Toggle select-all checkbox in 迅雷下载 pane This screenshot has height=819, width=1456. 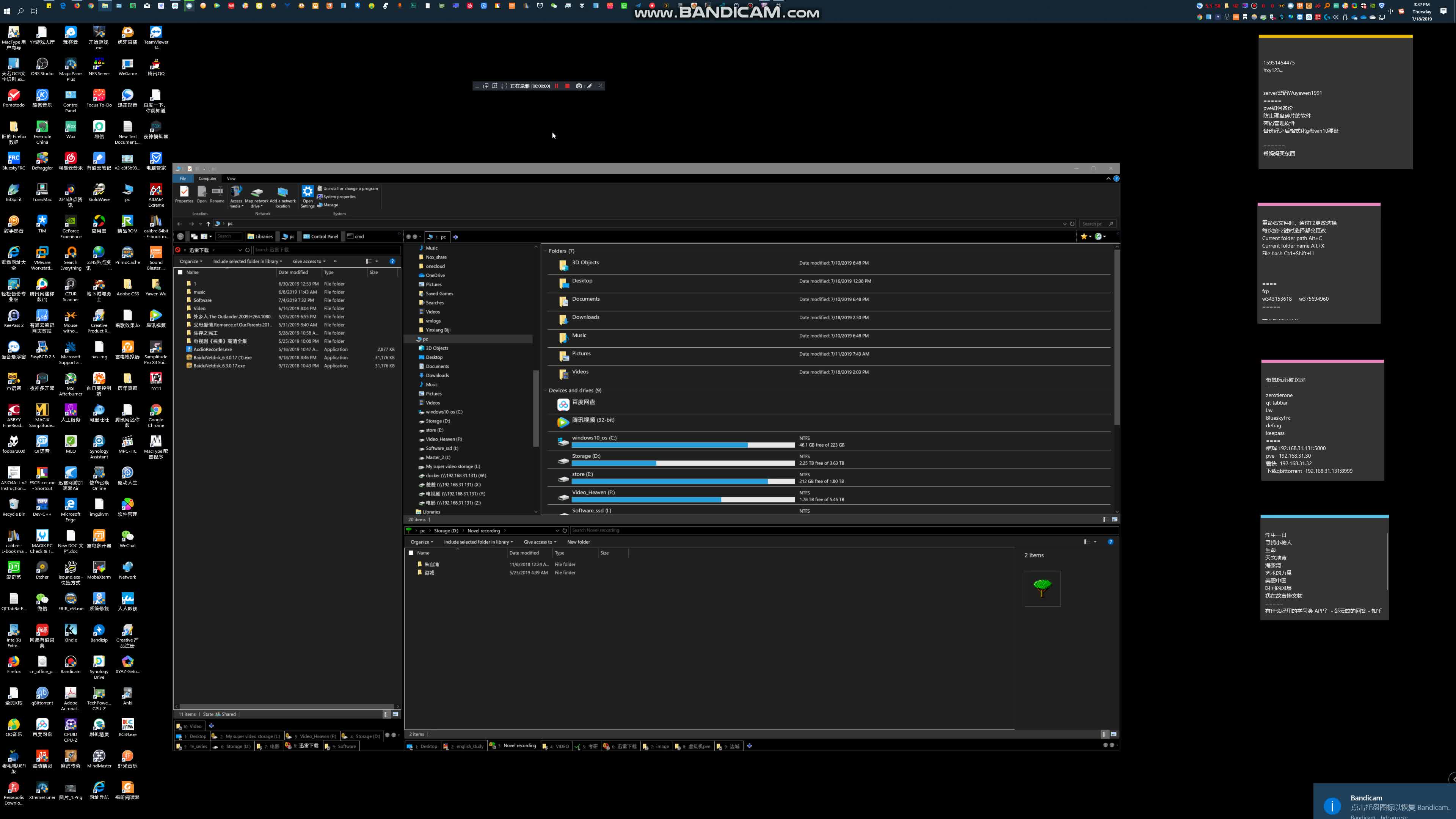pos(180,273)
